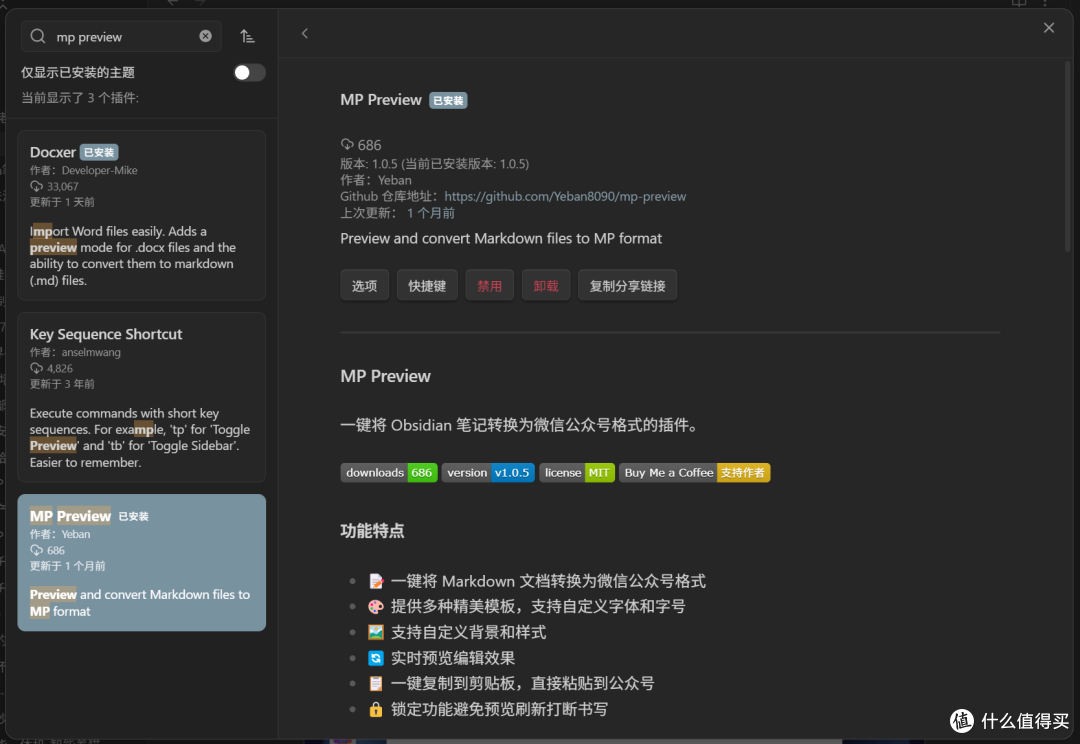Focus the plugin search input field

click(x=121, y=37)
